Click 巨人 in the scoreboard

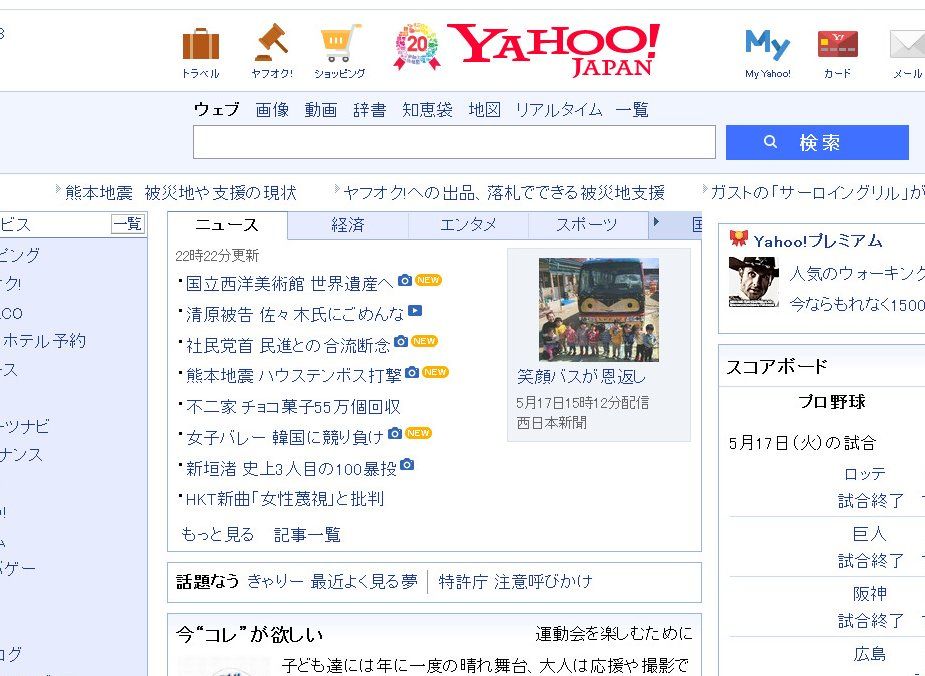[x=870, y=534]
